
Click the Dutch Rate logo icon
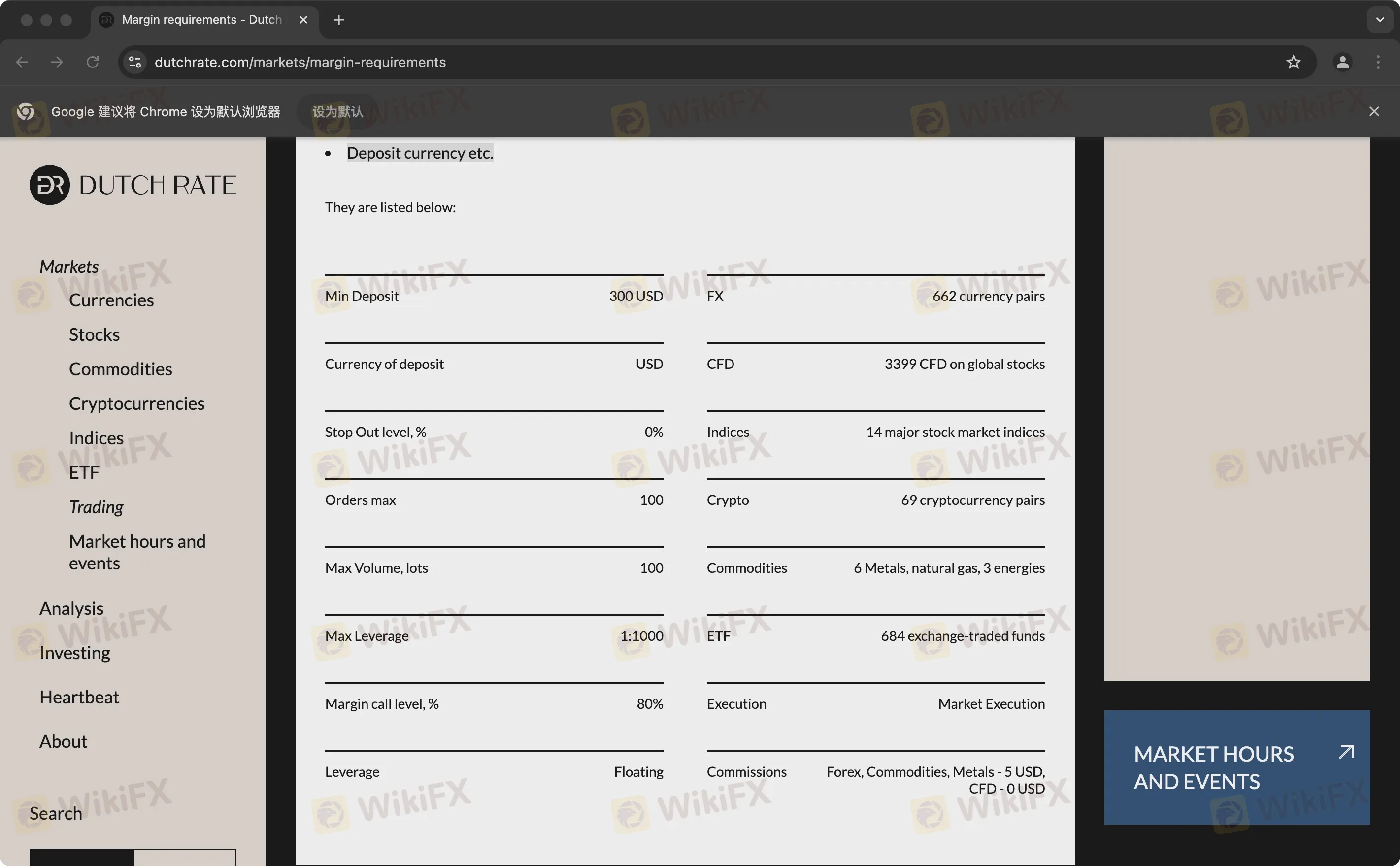(50, 185)
